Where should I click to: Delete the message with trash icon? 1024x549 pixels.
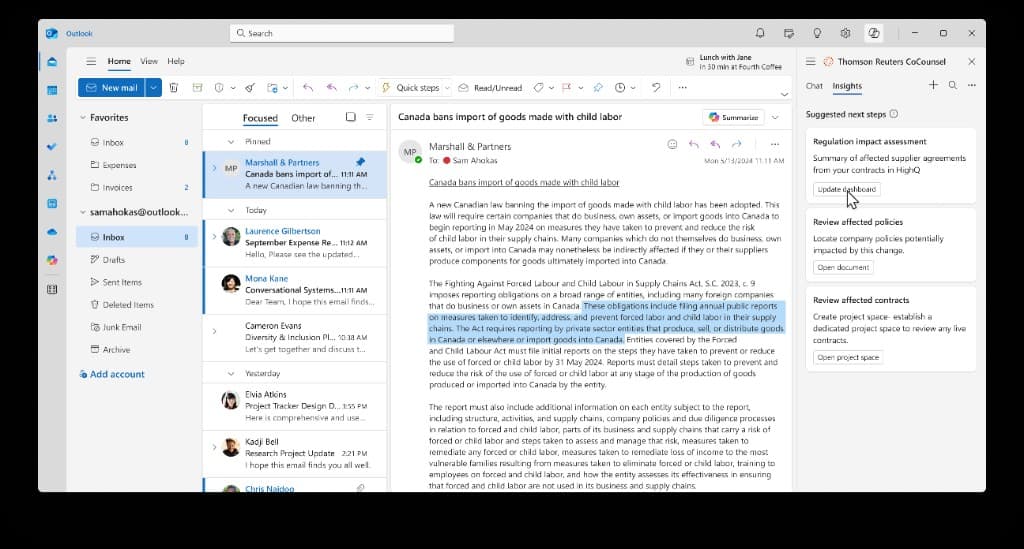coord(174,87)
